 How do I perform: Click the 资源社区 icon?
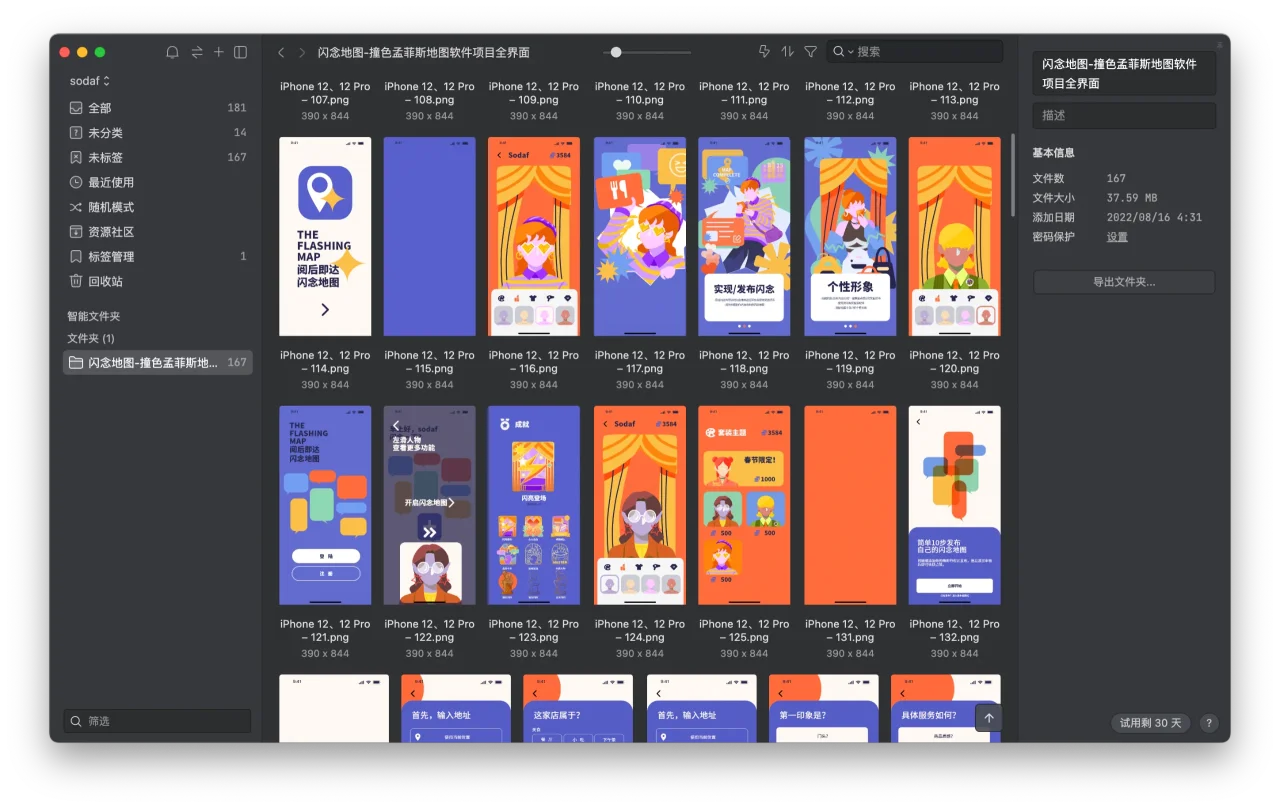[76, 232]
